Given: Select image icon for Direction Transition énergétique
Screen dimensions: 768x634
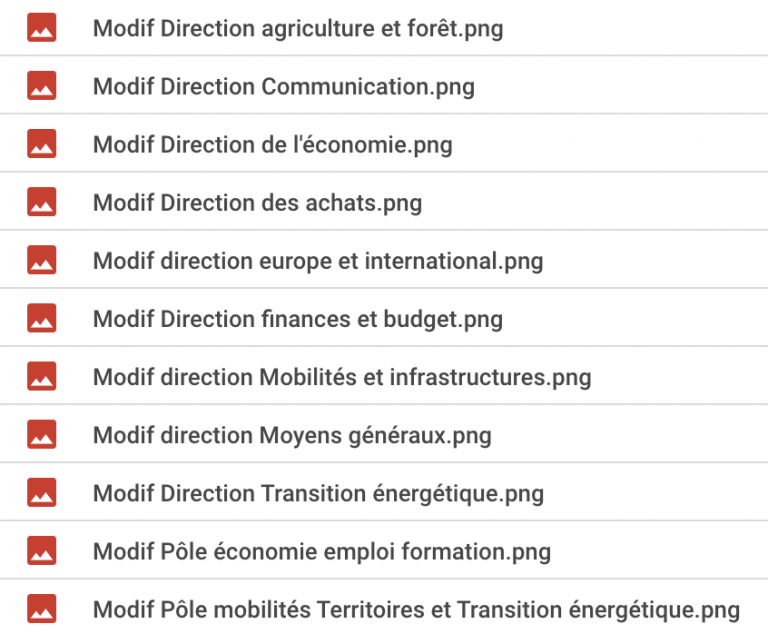Looking at the screenshot, I should click(42, 492).
